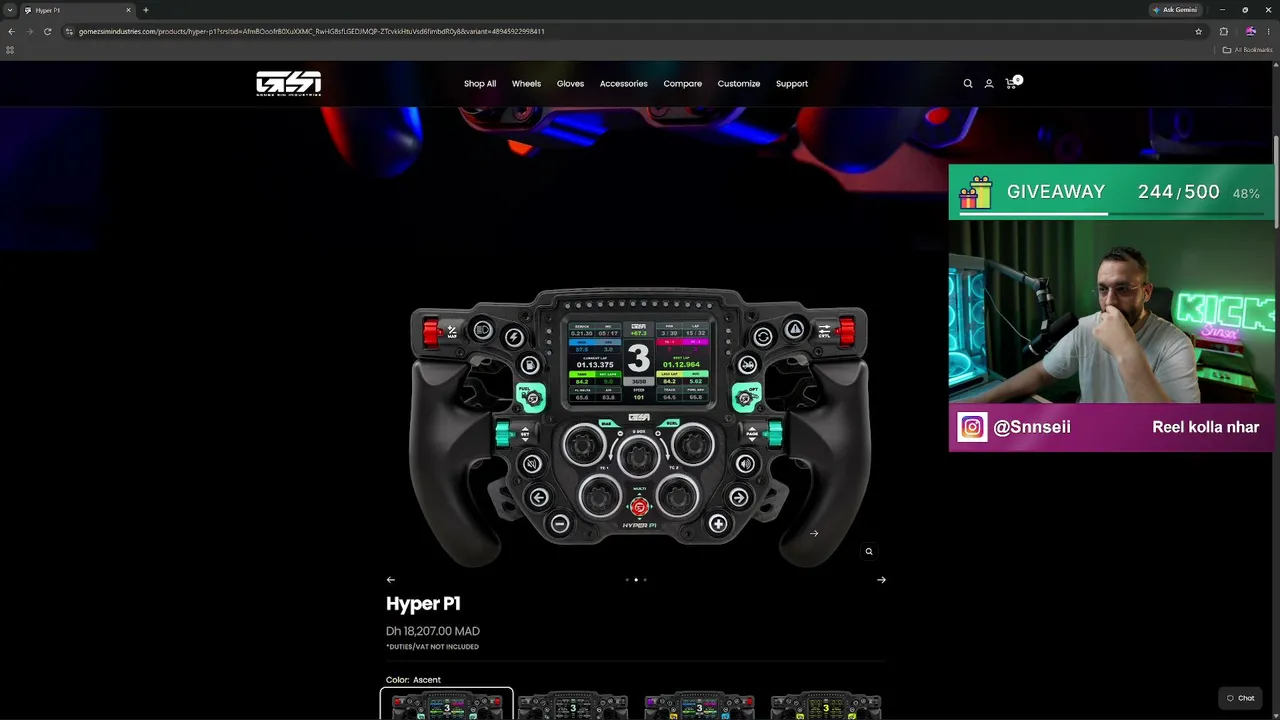Image resolution: width=1280 pixels, height=720 pixels.
Task: Click the Color: Ascent label
Action: tap(413, 680)
